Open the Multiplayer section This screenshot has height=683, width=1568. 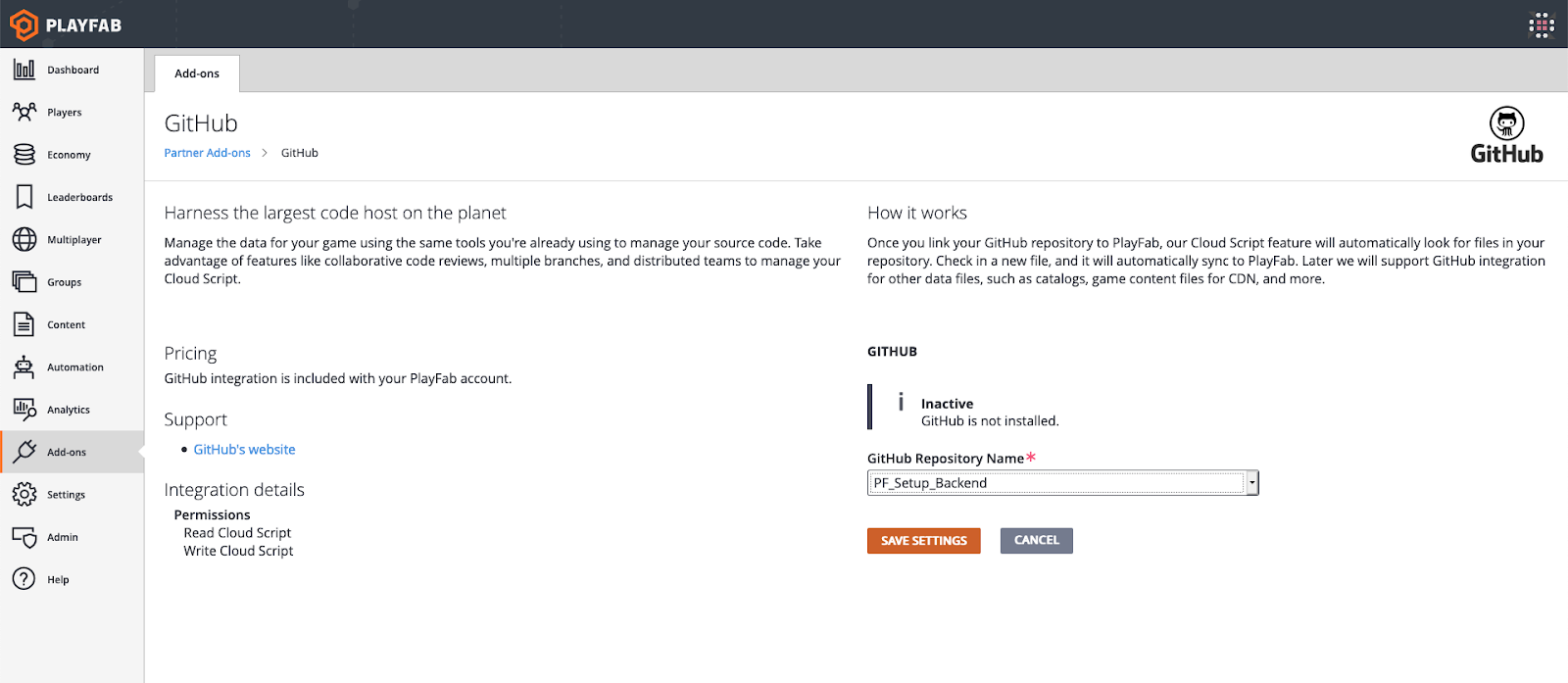tap(73, 239)
